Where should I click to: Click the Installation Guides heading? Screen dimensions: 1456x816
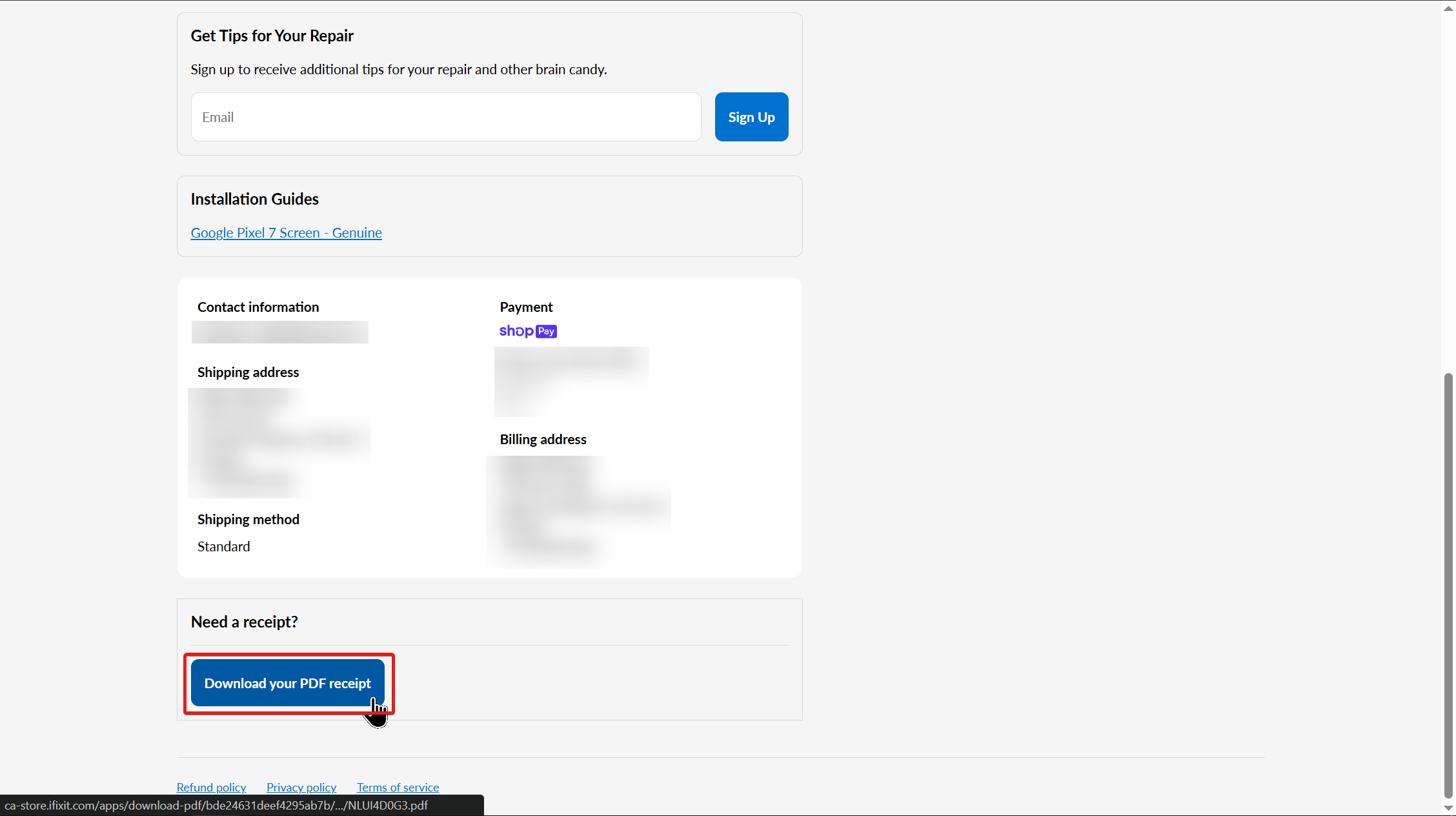click(x=254, y=199)
